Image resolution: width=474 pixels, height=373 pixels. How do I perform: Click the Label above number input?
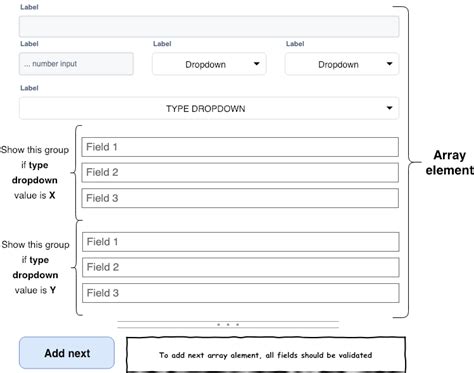[x=29, y=44]
